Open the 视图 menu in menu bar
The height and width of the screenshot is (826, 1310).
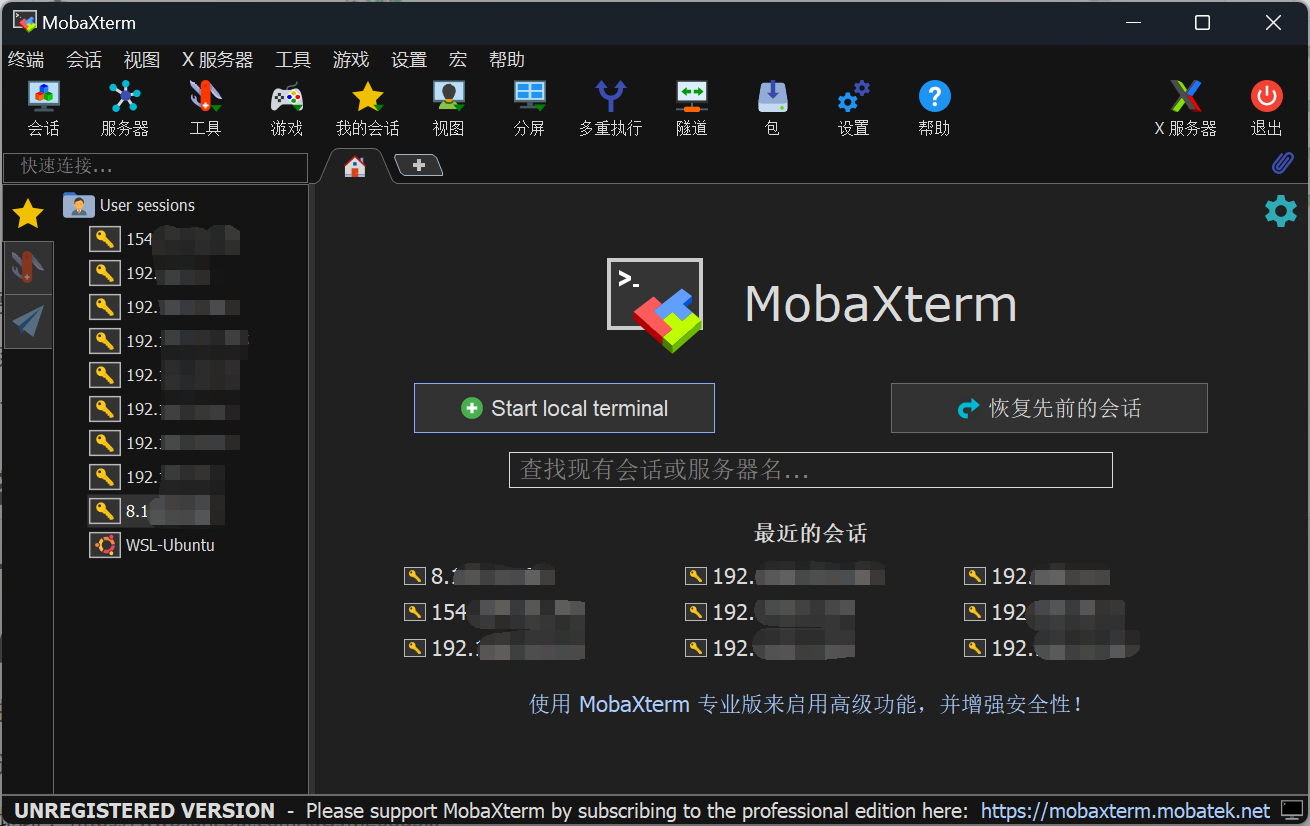point(142,60)
